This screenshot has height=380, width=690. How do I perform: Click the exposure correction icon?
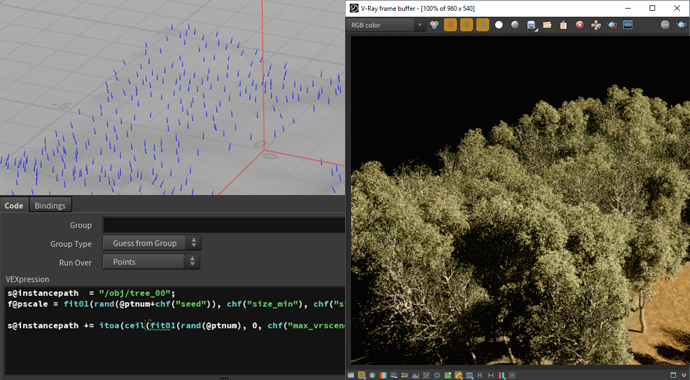tap(372, 375)
